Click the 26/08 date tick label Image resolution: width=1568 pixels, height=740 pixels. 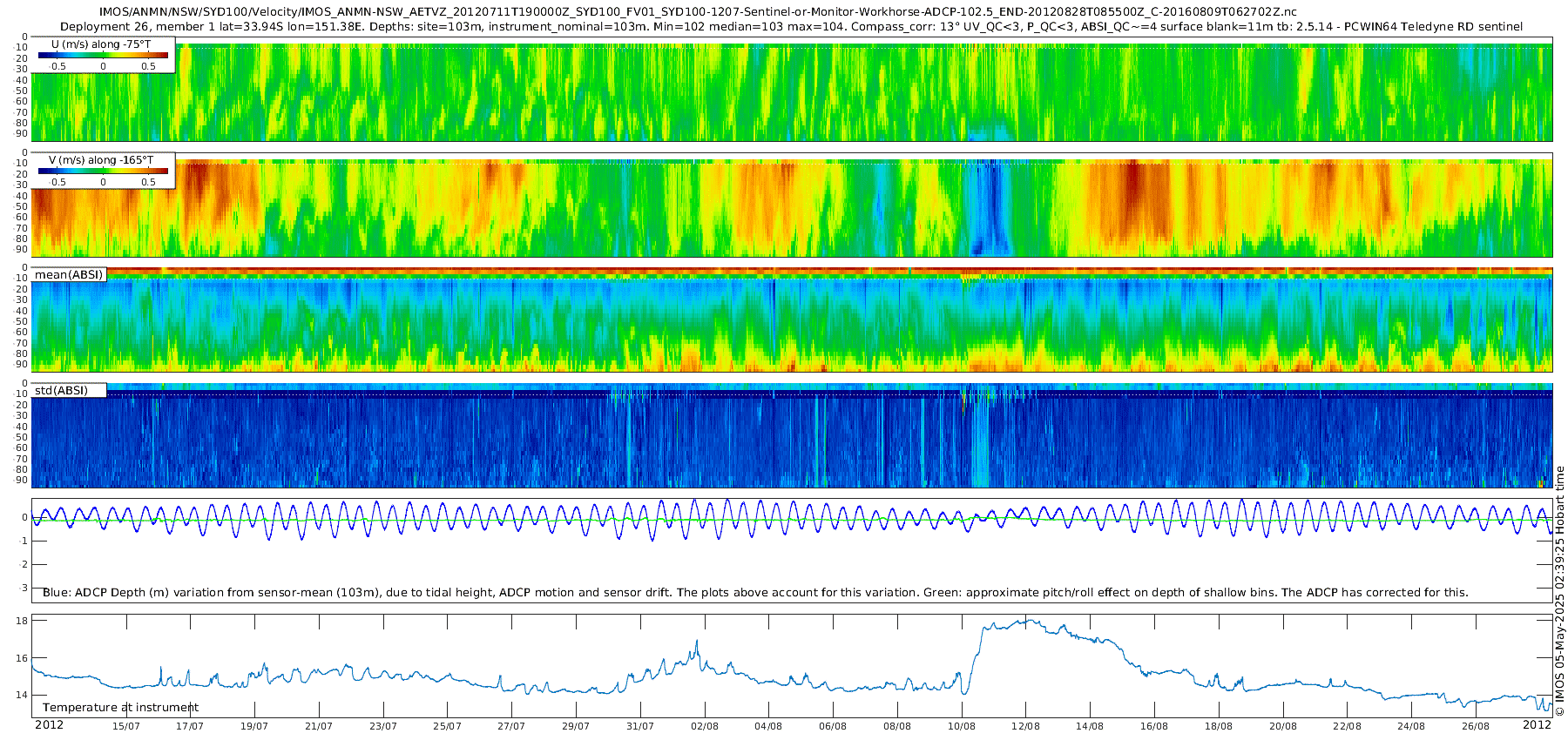point(1476,726)
